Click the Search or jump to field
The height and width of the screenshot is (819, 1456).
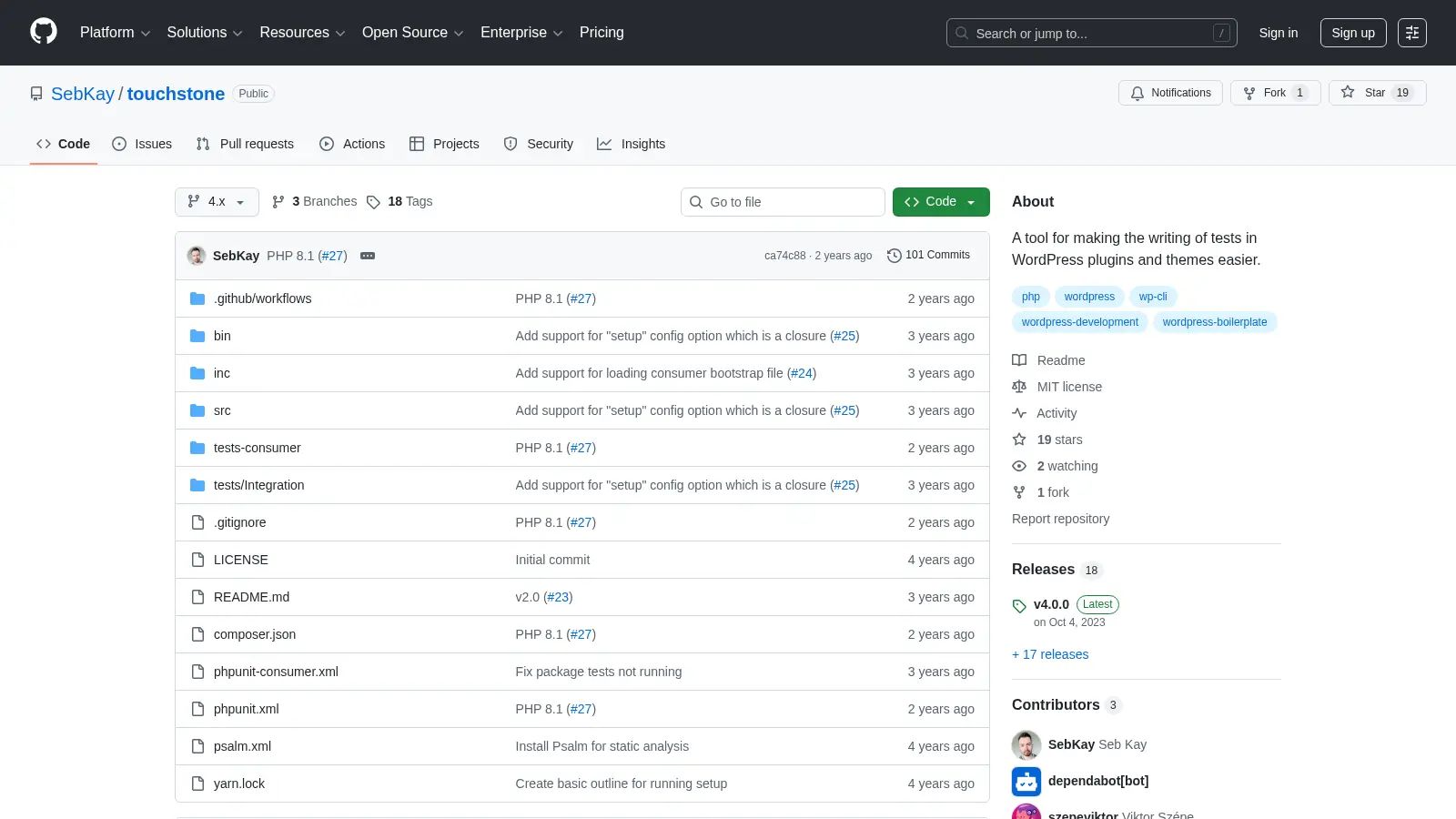1092,33
